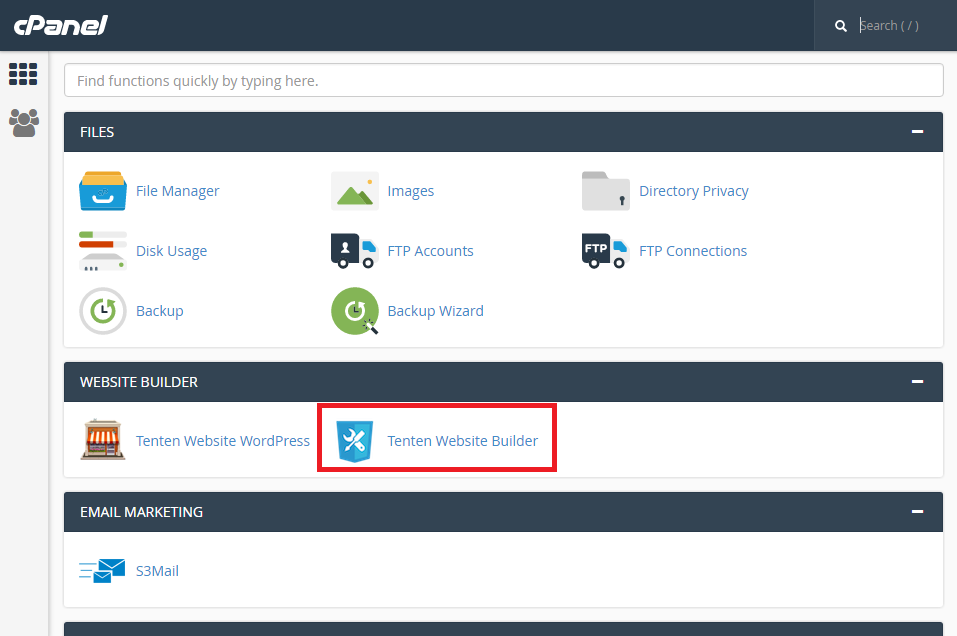Launch the Backup Wizard icon

click(x=355, y=311)
